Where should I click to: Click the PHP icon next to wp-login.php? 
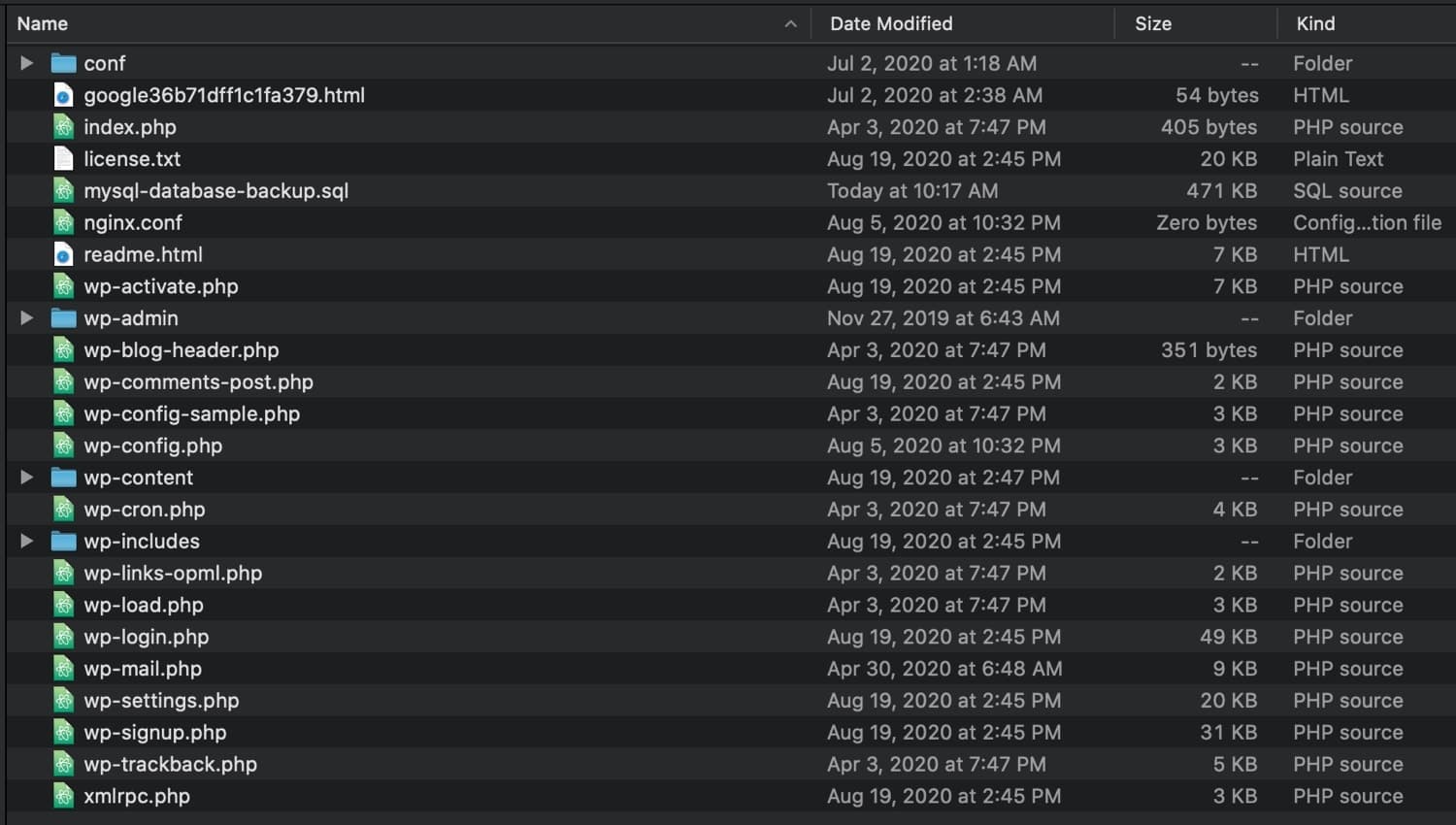[64, 637]
